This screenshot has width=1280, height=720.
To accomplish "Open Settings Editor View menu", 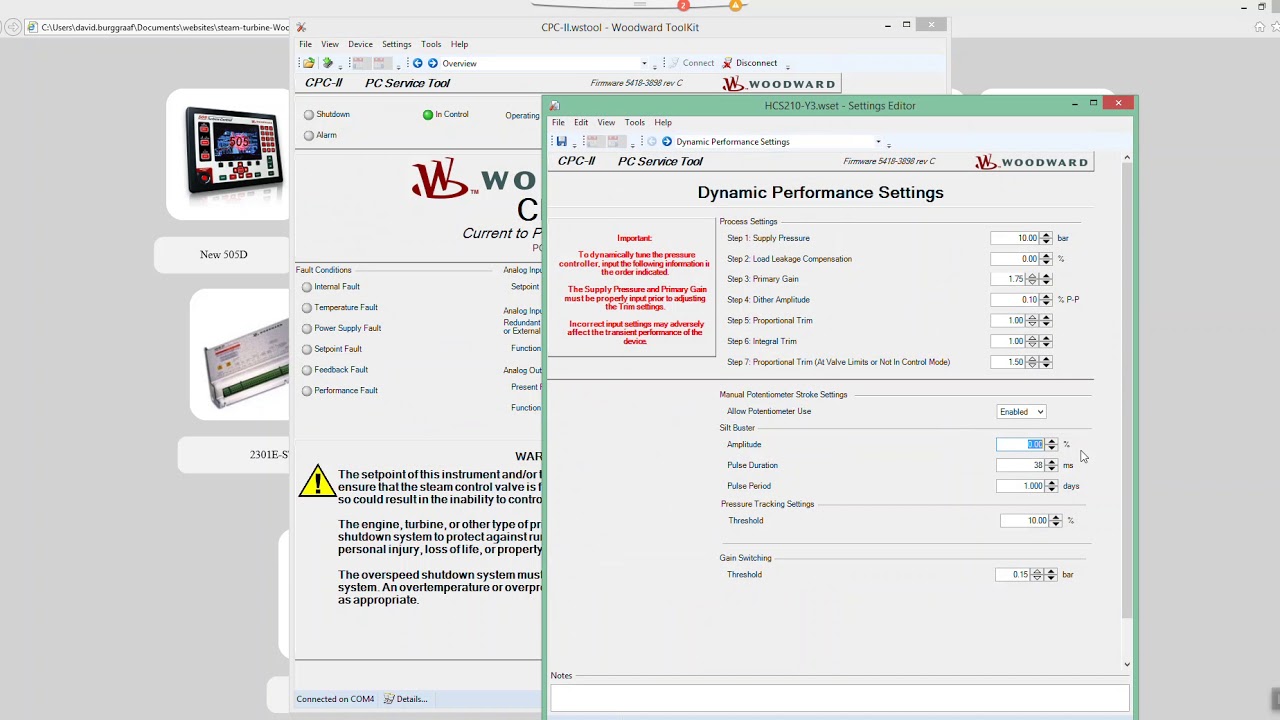I will click(x=606, y=123).
